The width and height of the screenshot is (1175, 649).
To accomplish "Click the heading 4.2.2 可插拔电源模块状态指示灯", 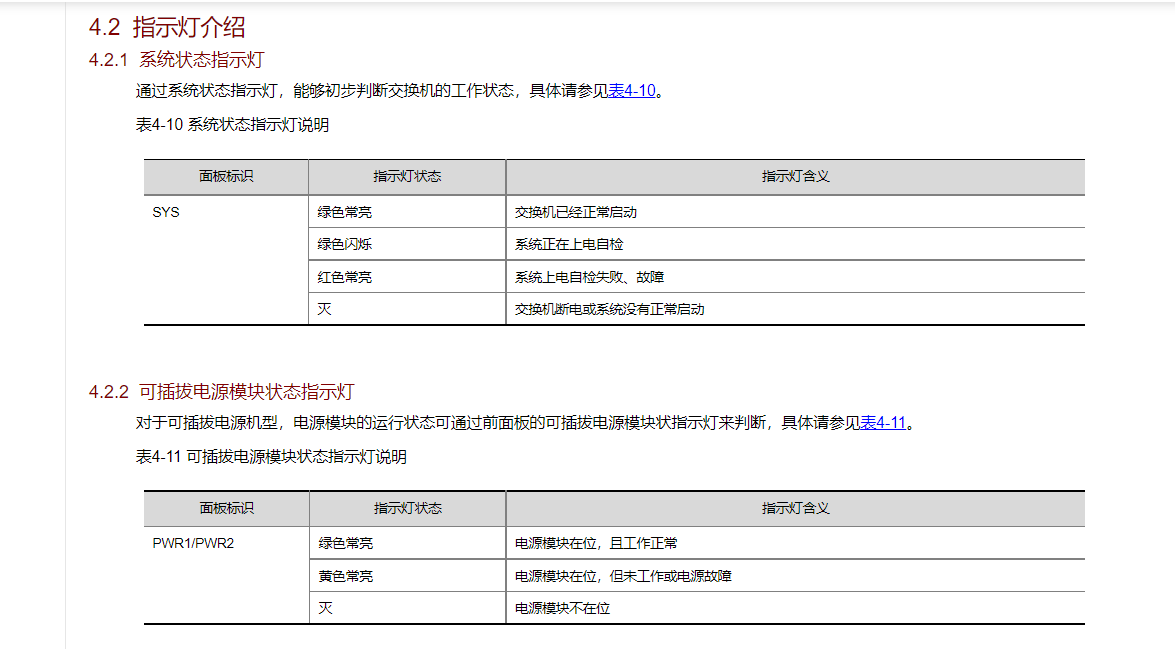I will (221, 392).
